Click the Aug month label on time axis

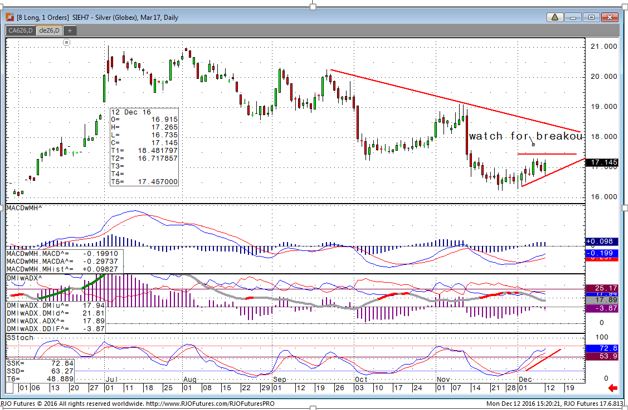click(189, 379)
